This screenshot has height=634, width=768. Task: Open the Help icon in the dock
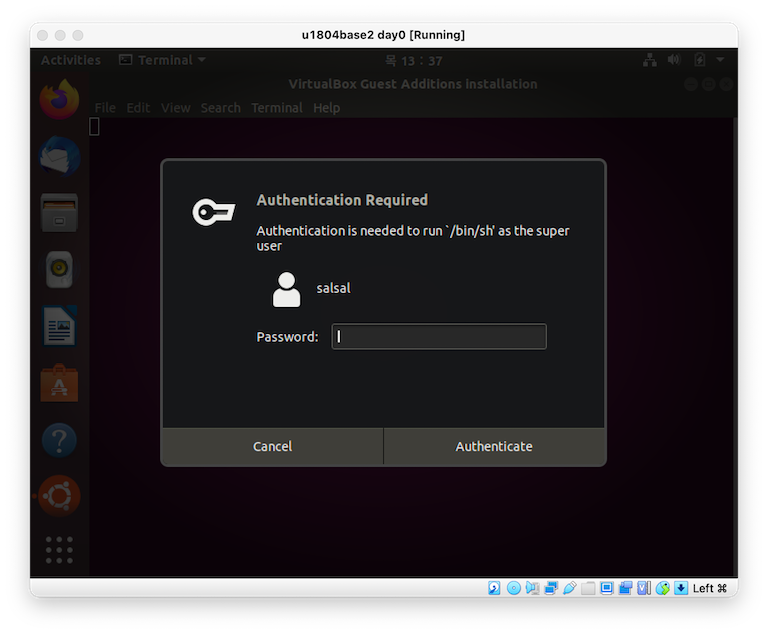tap(59, 440)
